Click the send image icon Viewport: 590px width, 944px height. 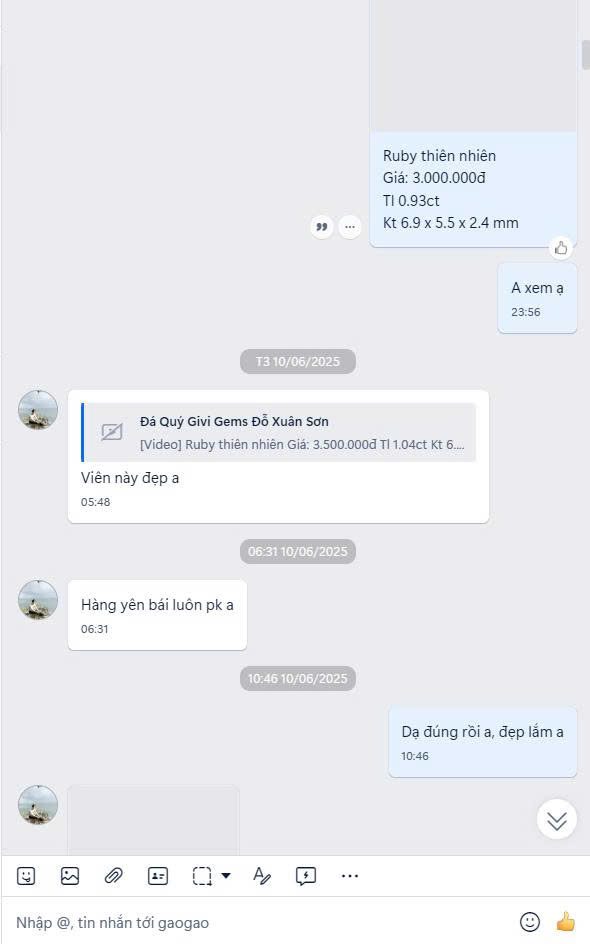click(70, 876)
